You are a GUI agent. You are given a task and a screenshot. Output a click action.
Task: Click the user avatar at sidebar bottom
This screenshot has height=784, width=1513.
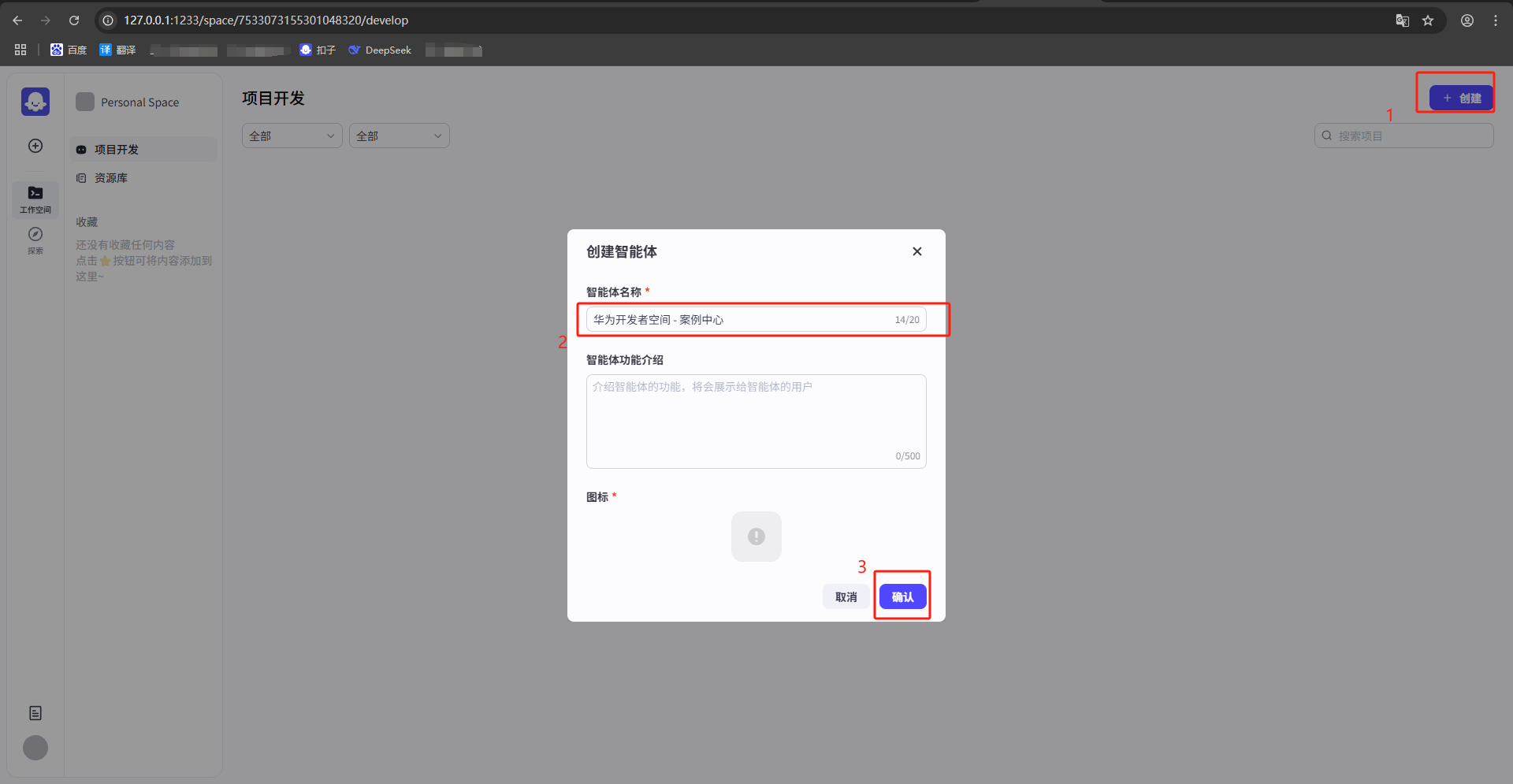(x=35, y=748)
